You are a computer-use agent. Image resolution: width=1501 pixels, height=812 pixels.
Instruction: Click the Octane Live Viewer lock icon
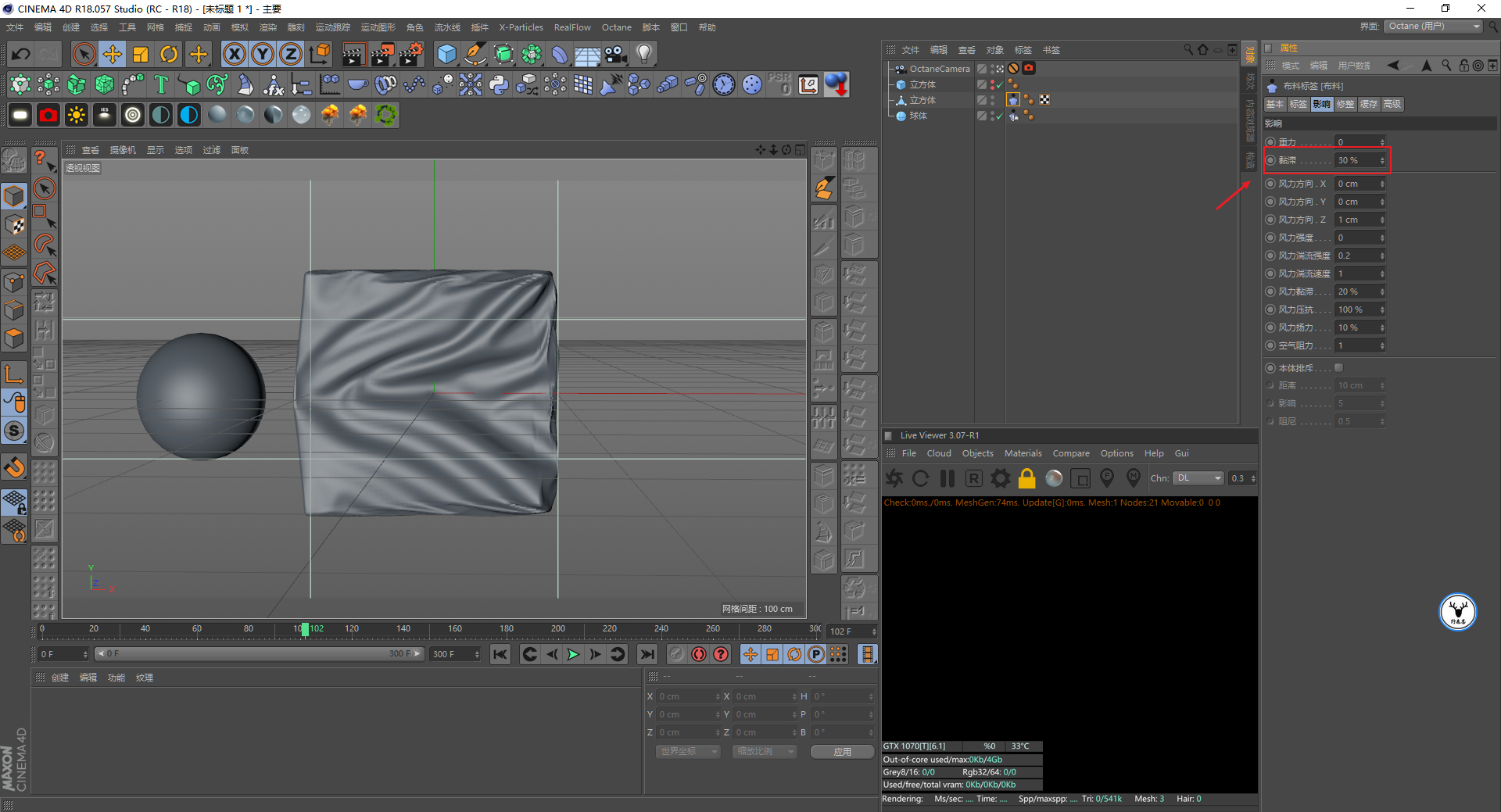point(1026,478)
